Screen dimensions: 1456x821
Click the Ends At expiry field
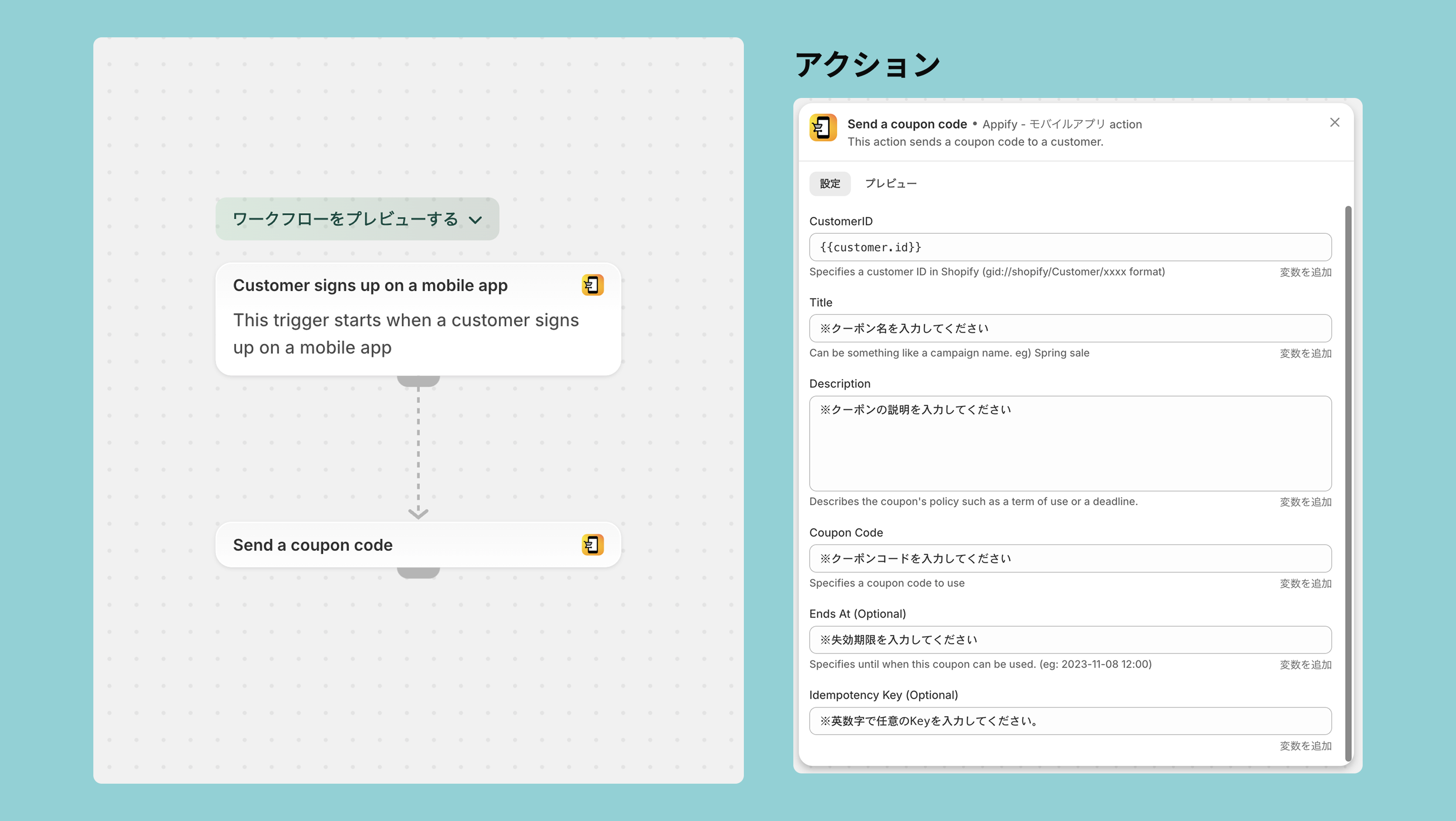coord(1070,640)
